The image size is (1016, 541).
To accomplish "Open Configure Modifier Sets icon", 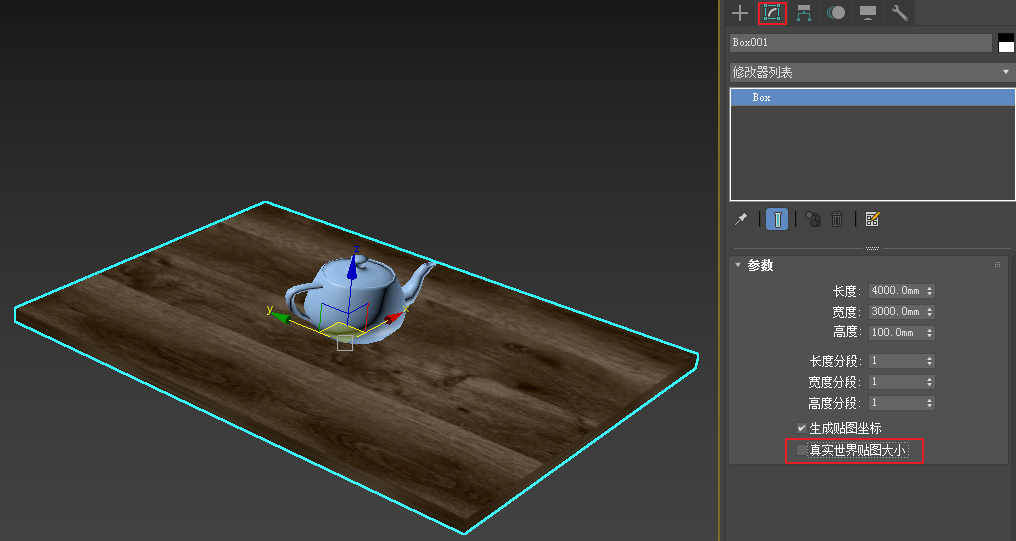I will point(872,219).
